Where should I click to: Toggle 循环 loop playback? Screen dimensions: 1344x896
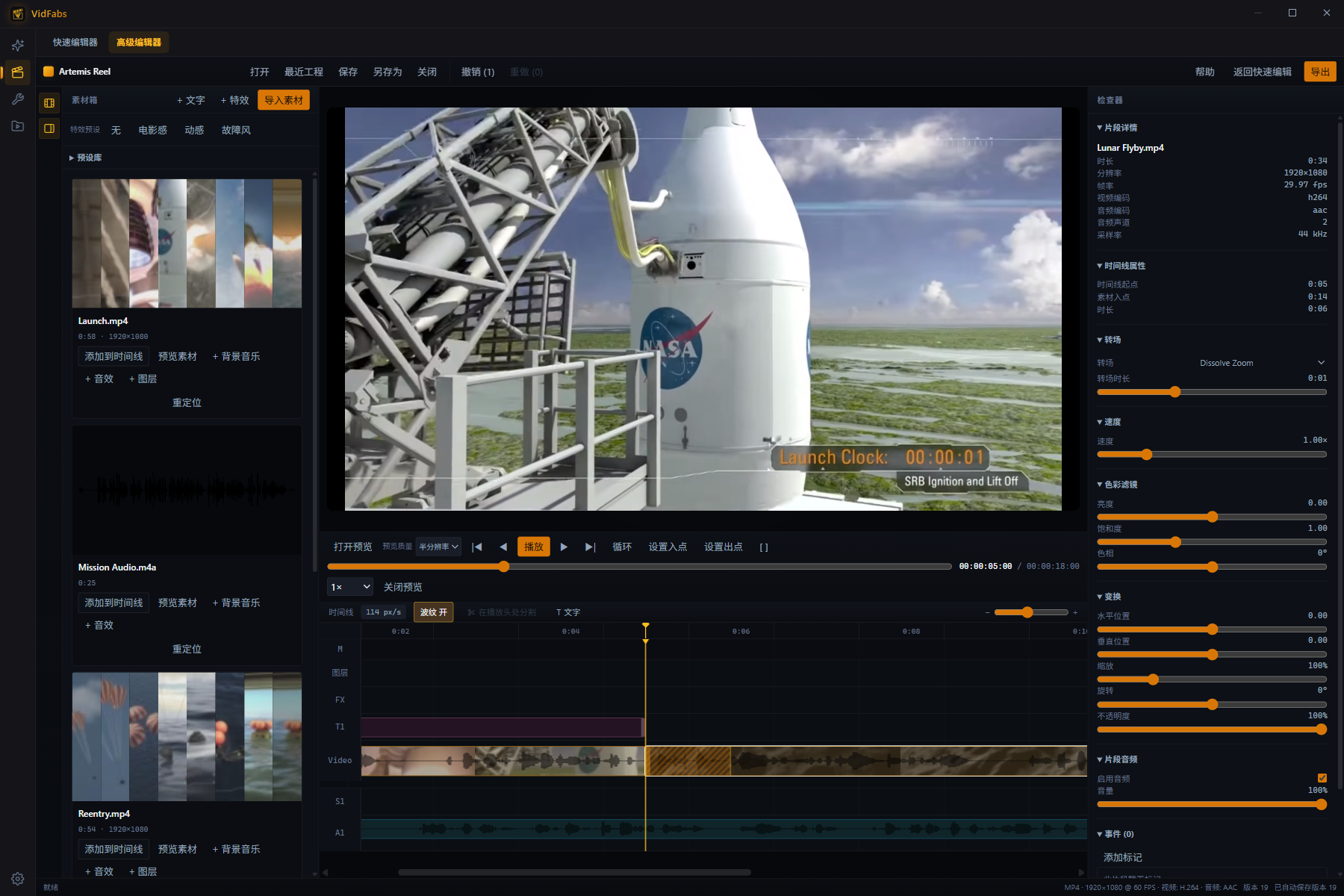tap(622, 547)
